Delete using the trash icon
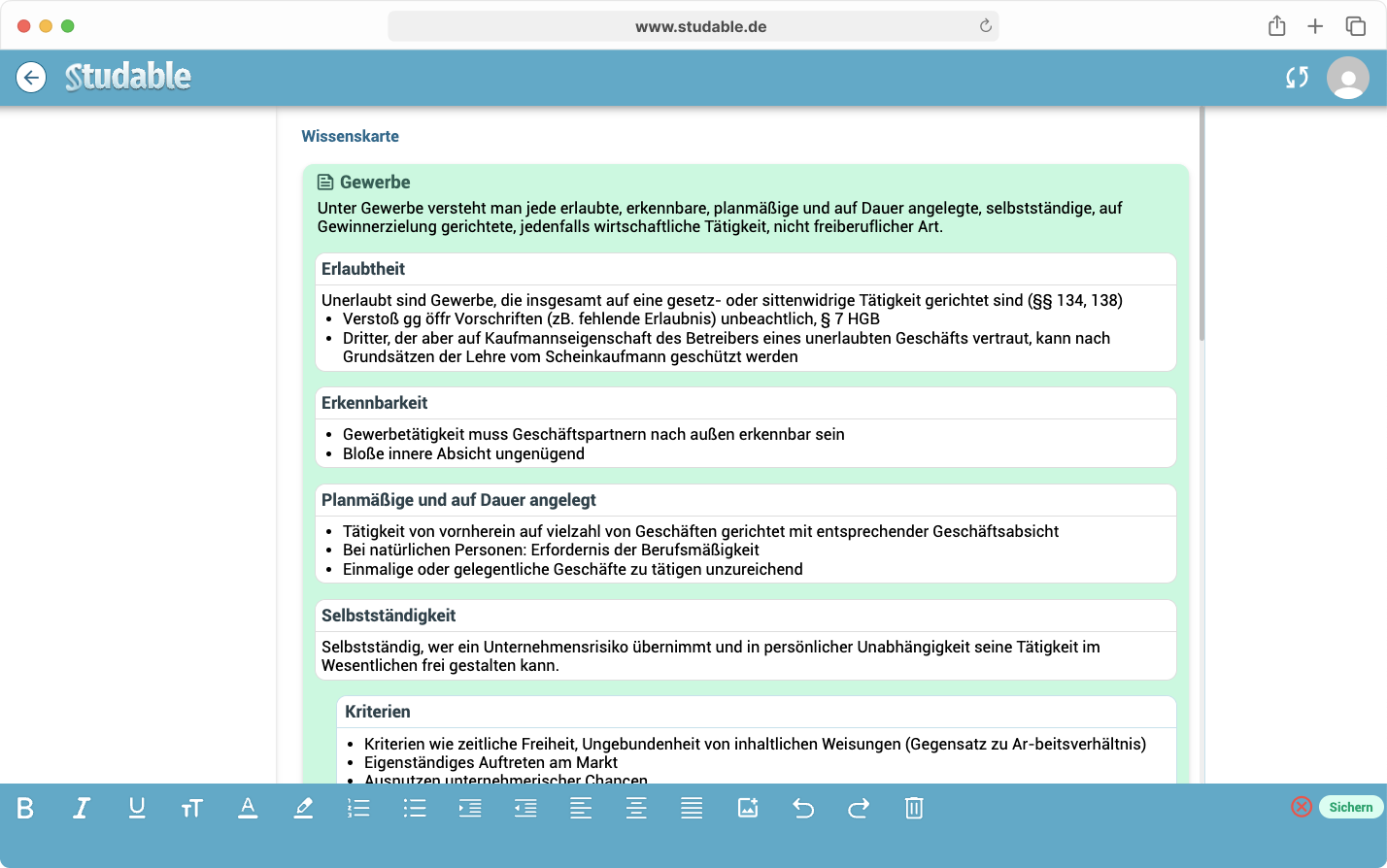The height and width of the screenshot is (868, 1387). point(914,808)
